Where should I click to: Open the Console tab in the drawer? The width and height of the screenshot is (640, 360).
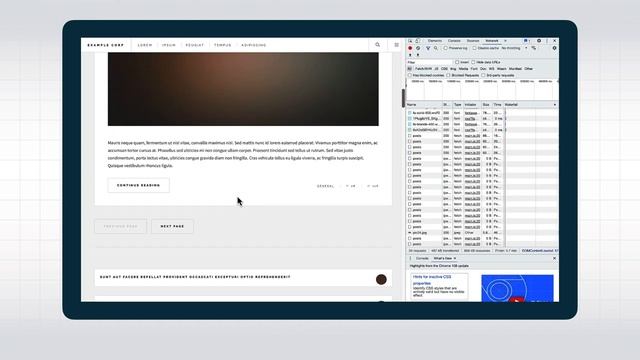tap(422, 258)
